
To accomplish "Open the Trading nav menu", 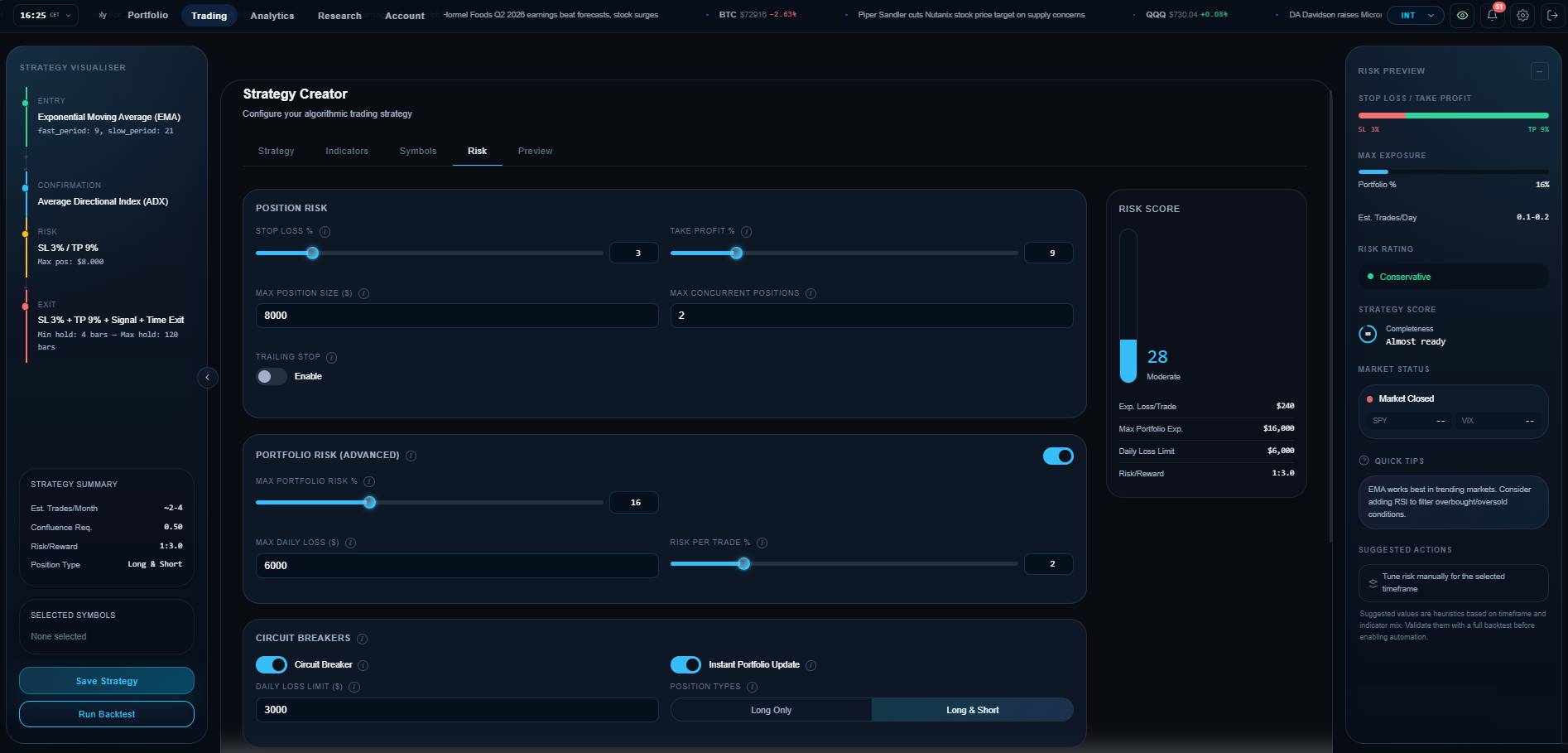I will (x=209, y=16).
